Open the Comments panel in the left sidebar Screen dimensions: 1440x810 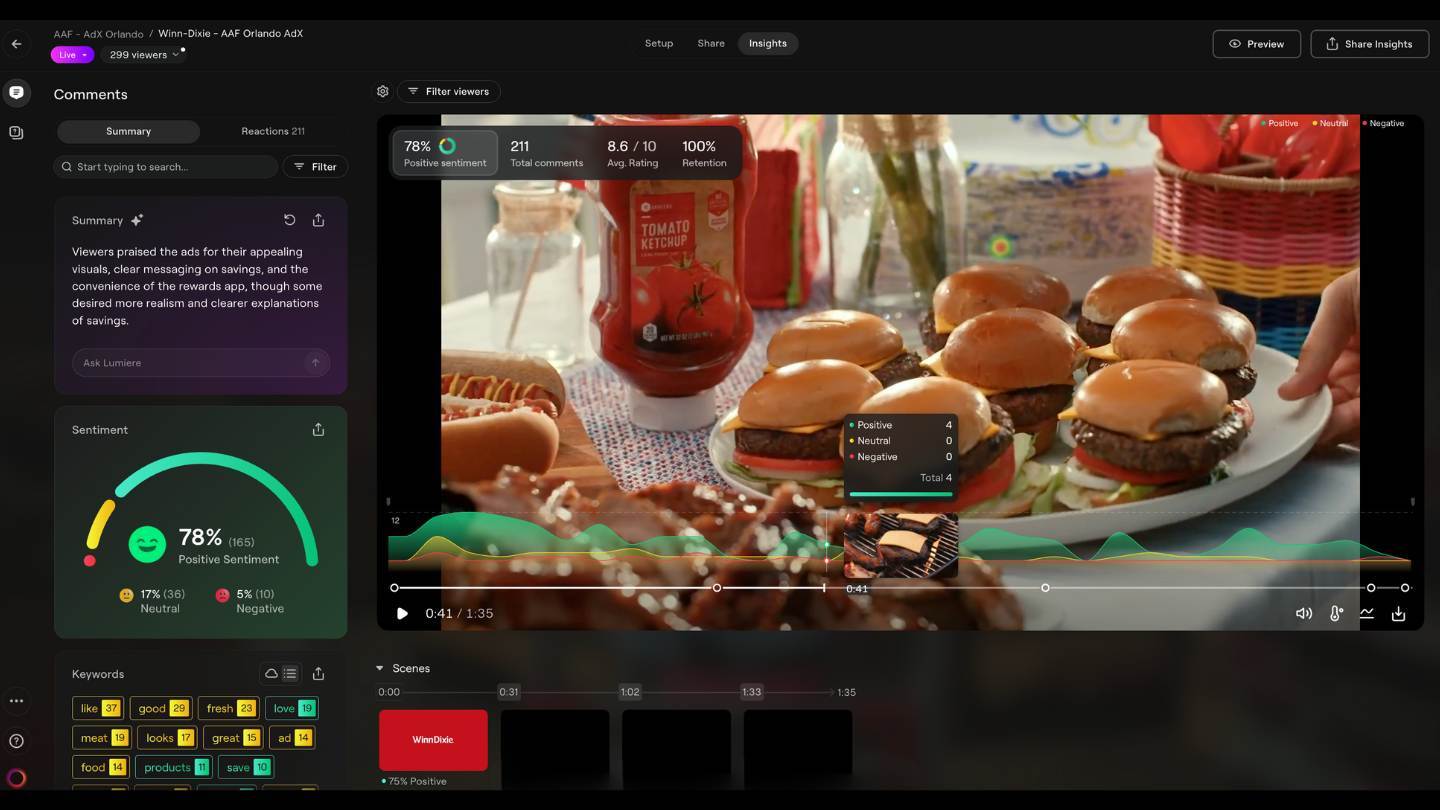tap(16, 92)
